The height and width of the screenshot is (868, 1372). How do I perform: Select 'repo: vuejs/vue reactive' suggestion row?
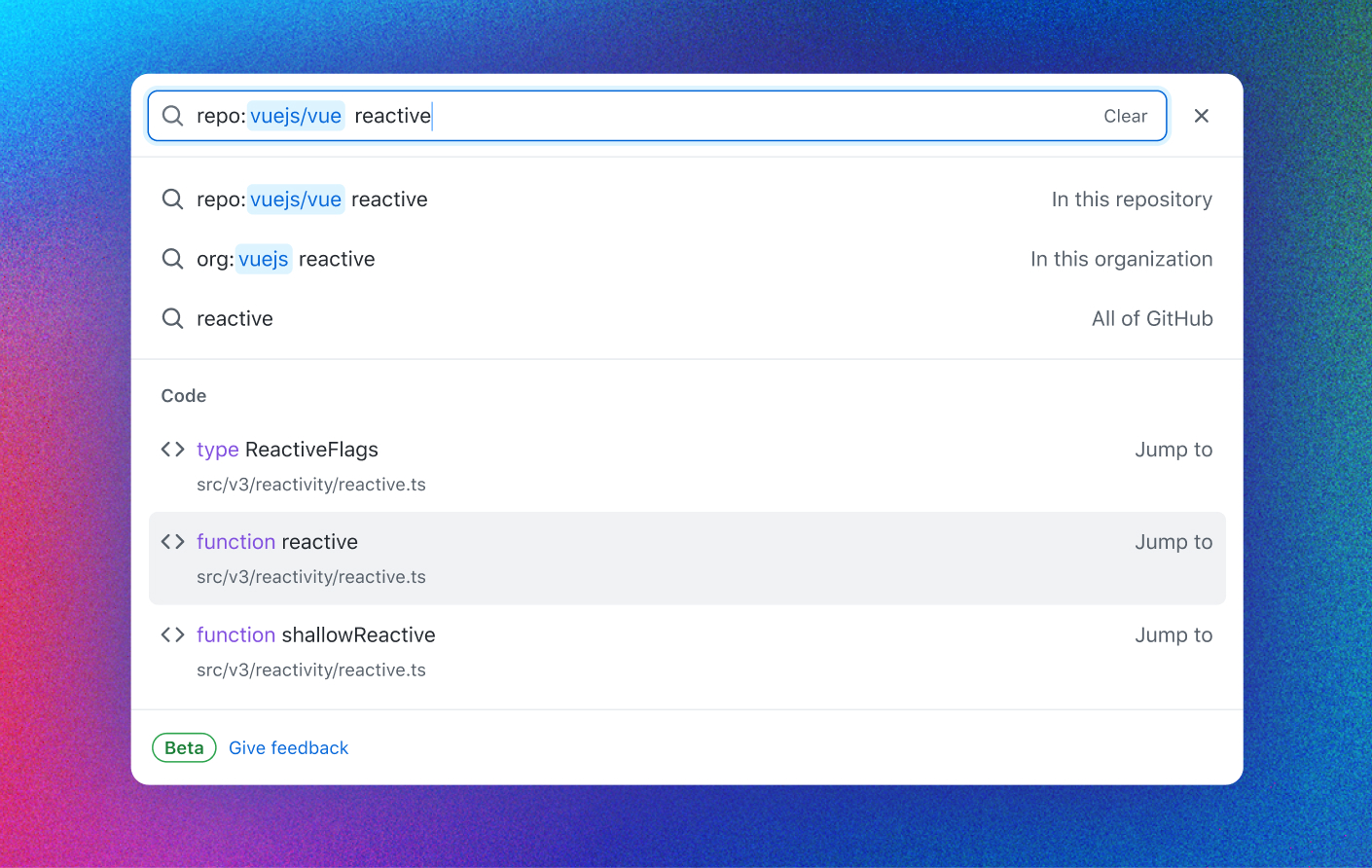coord(687,199)
